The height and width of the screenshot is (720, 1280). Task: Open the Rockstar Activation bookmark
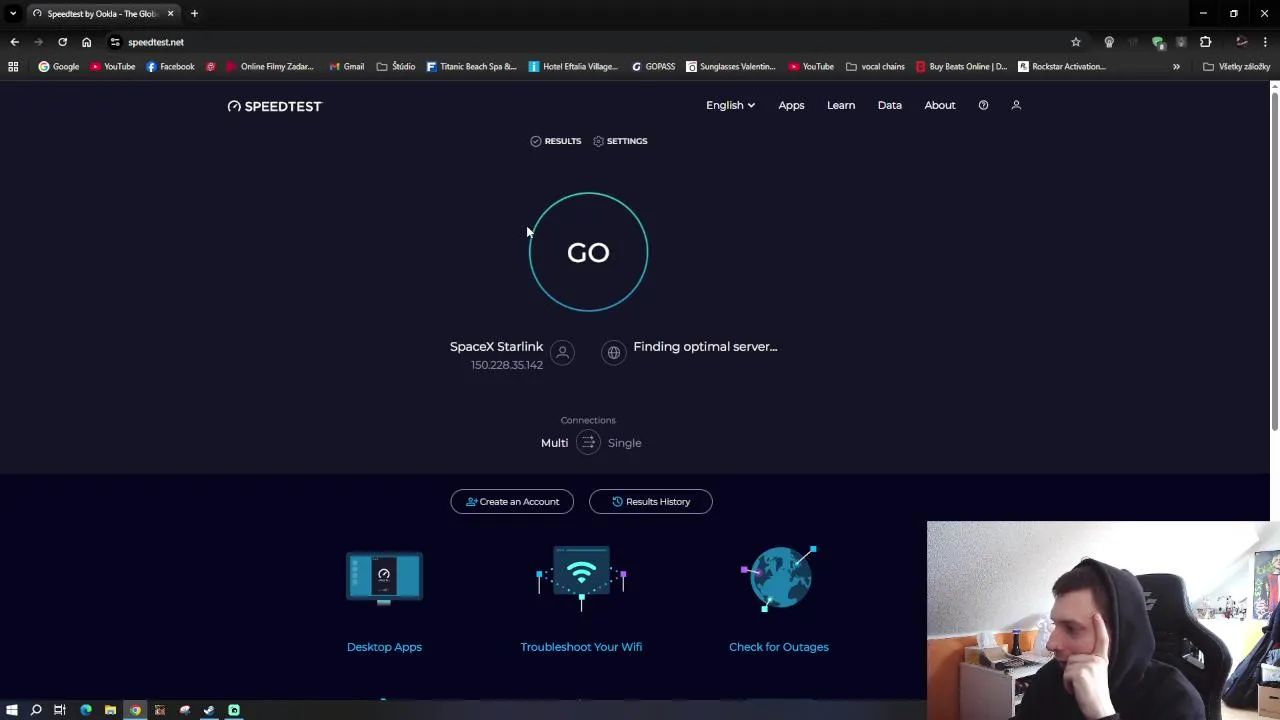(1062, 67)
